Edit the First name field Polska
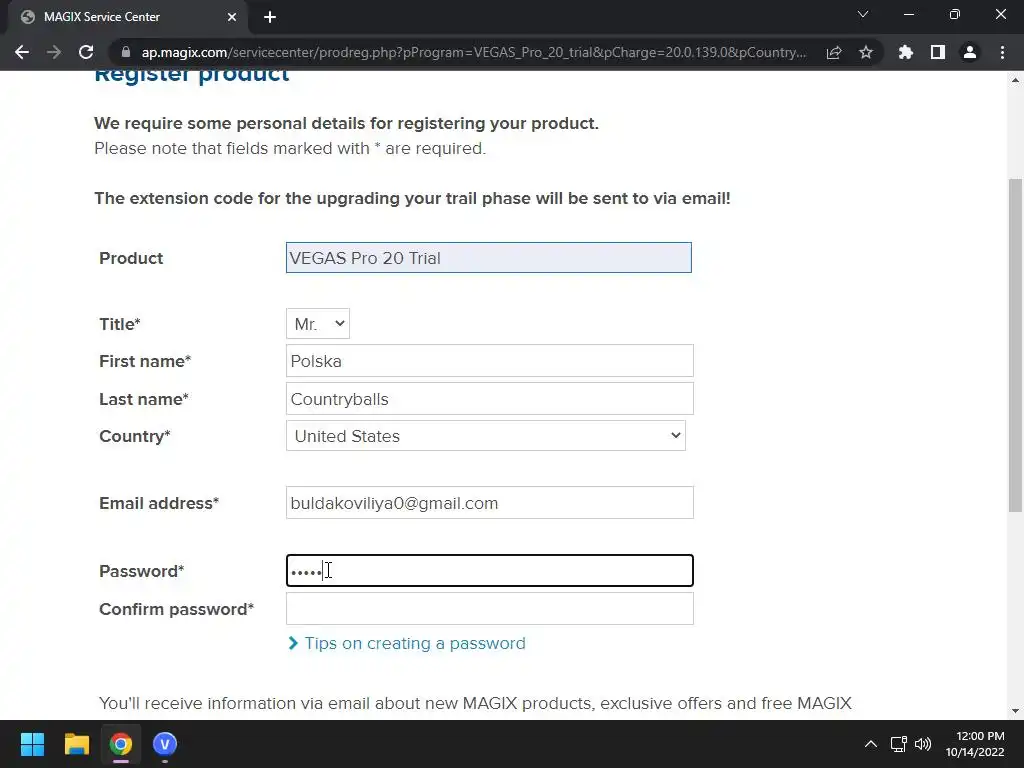The height and width of the screenshot is (768, 1024). tap(490, 360)
